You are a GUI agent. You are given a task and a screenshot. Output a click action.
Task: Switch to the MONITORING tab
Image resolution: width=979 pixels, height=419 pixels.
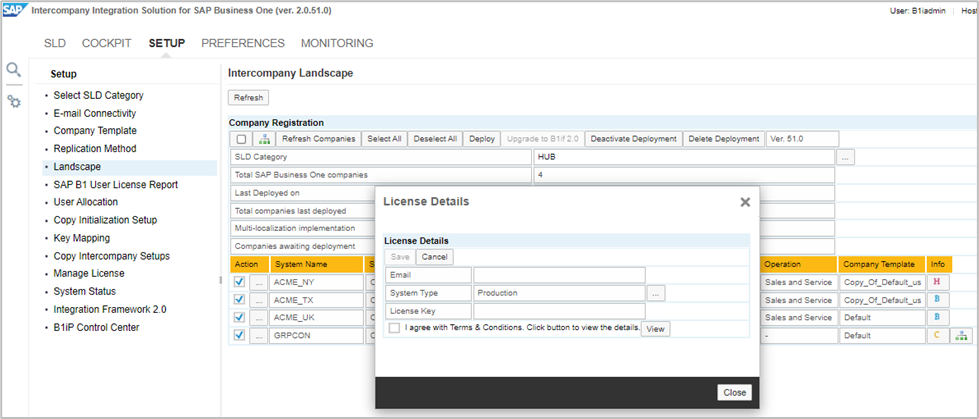(337, 43)
